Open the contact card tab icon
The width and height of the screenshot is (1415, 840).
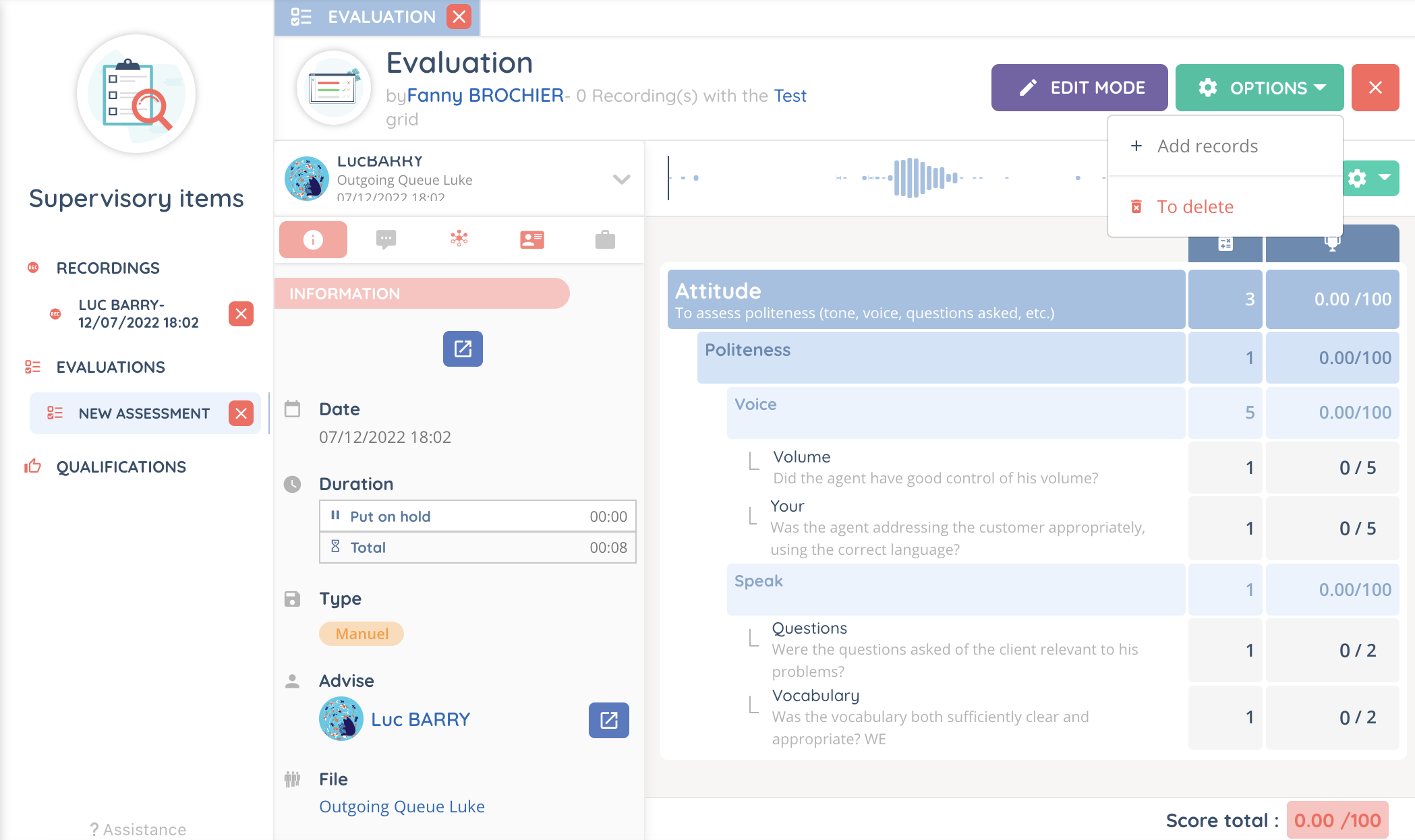pyautogui.click(x=532, y=239)
